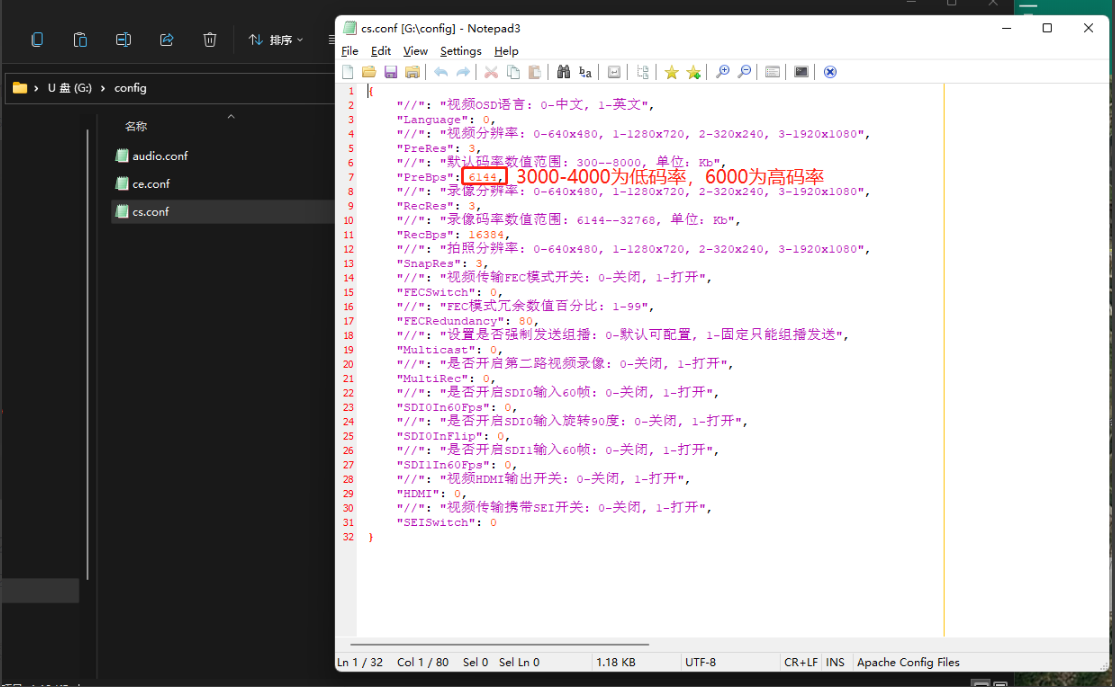Select the cs.conf file in Explorer

click(x=223, y=212)
